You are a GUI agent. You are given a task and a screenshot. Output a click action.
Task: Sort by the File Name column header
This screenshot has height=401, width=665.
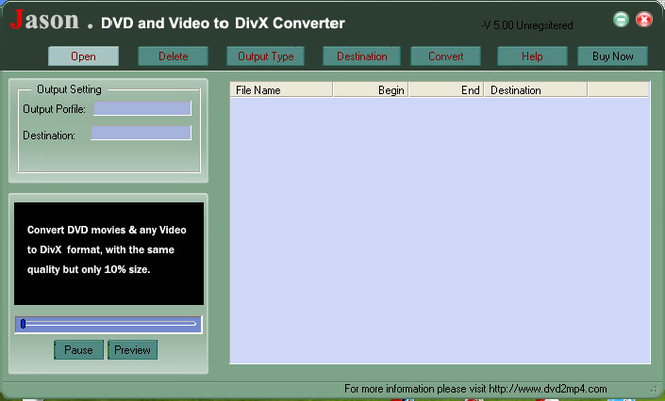click(x=281, y=90)
